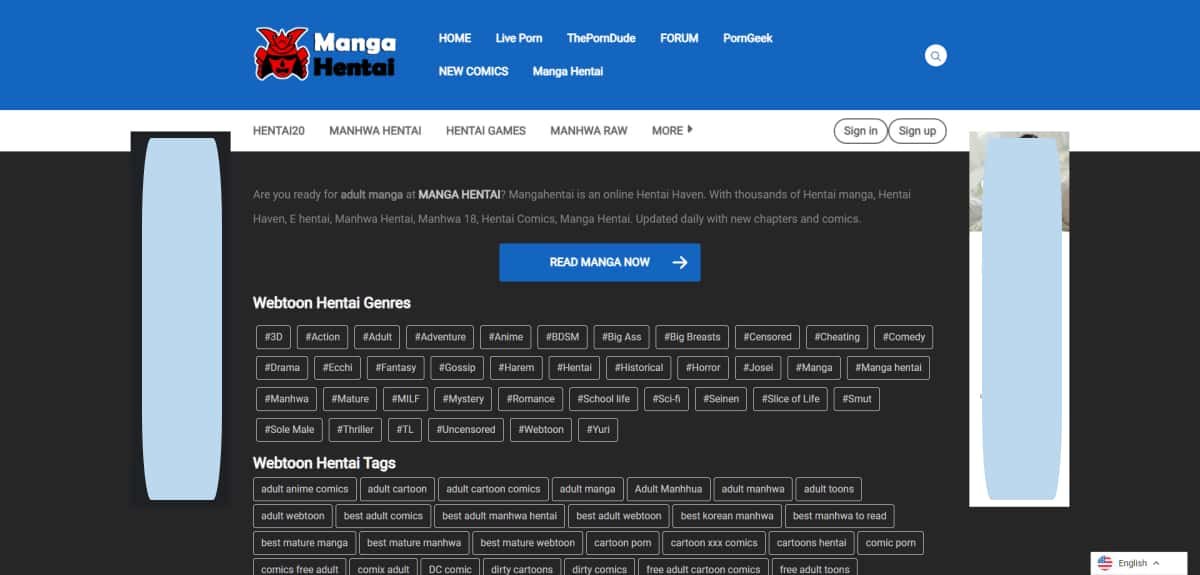Click the Sign up button
The height and width of the screenshot is (575, 1200).
pyautogui.click(x=917, y=131)
